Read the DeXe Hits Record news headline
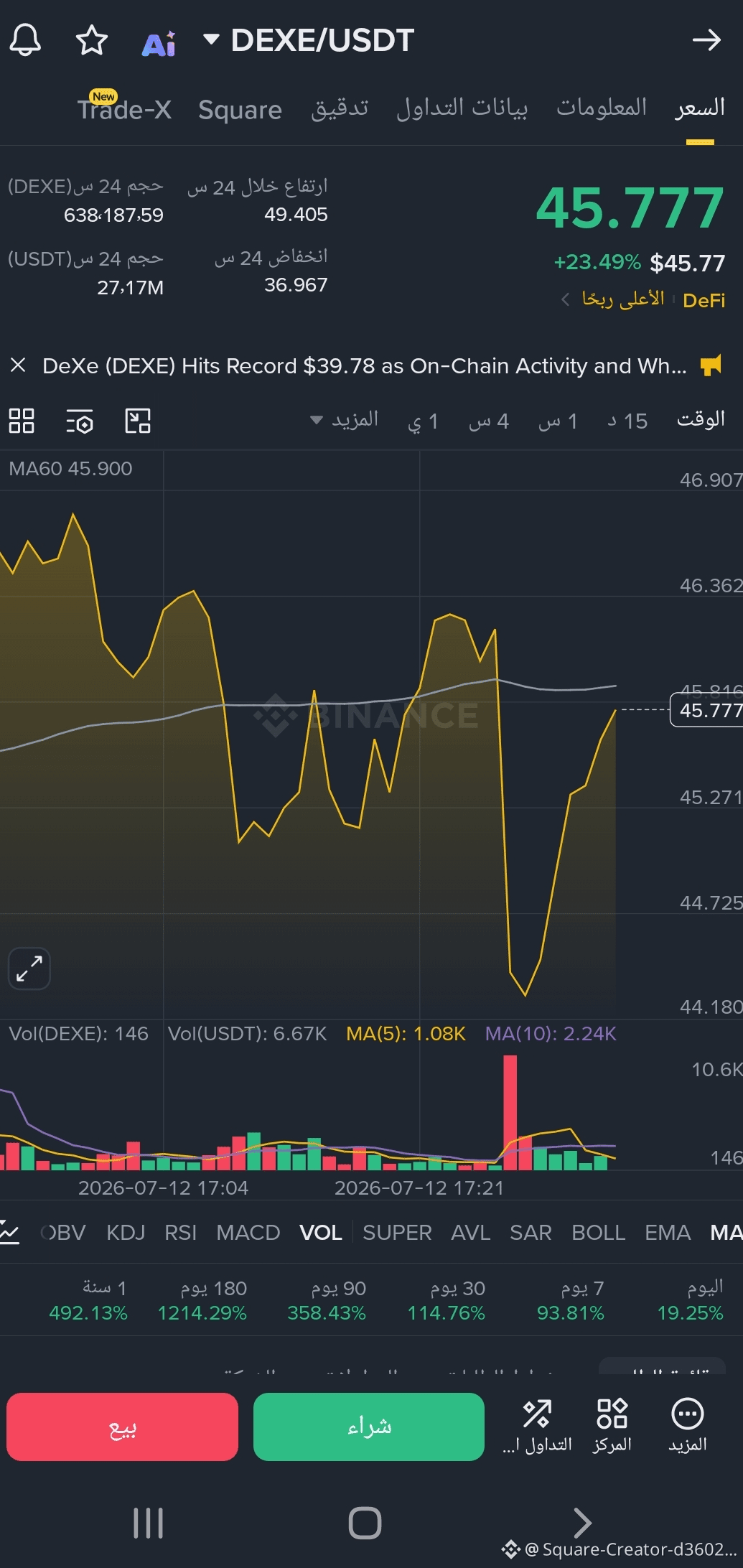 pyautogui.click(x=365, y=366)
